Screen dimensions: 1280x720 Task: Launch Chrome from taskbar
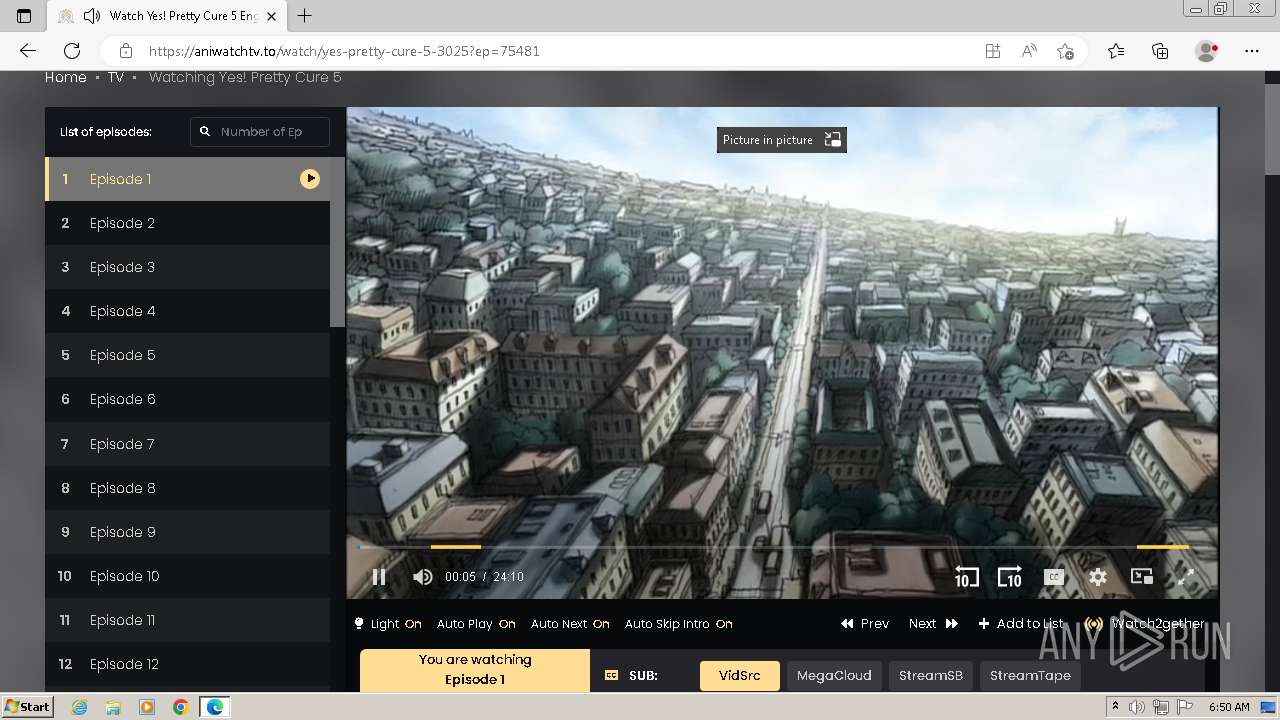(x=181, y=707)
